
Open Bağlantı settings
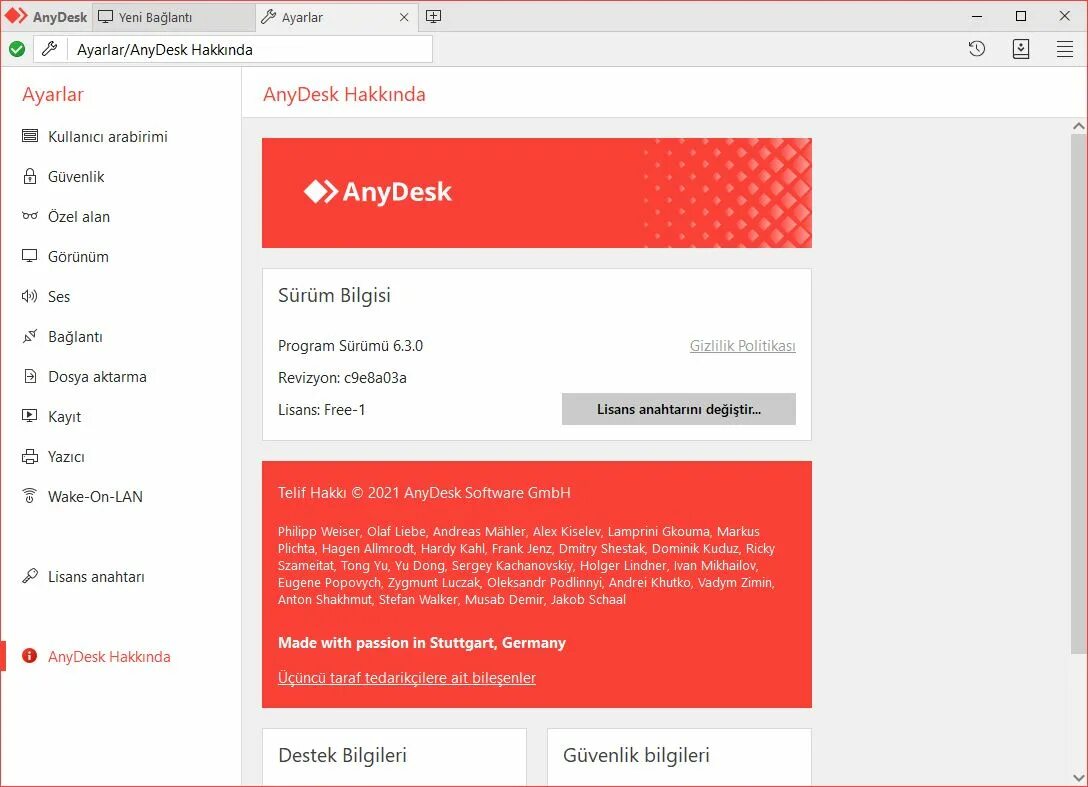(75, 337)
